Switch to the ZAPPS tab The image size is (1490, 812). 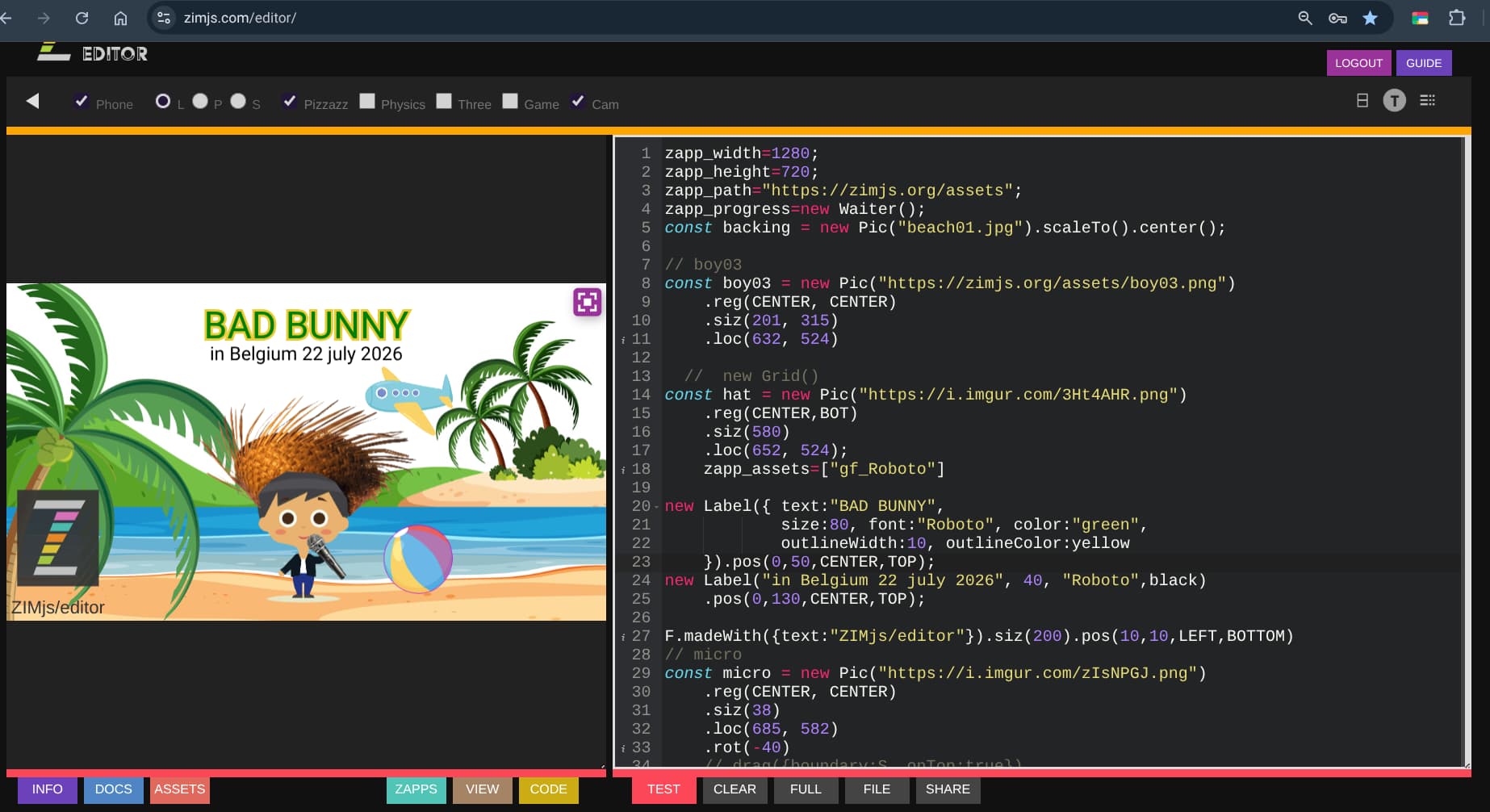[416, 789]
